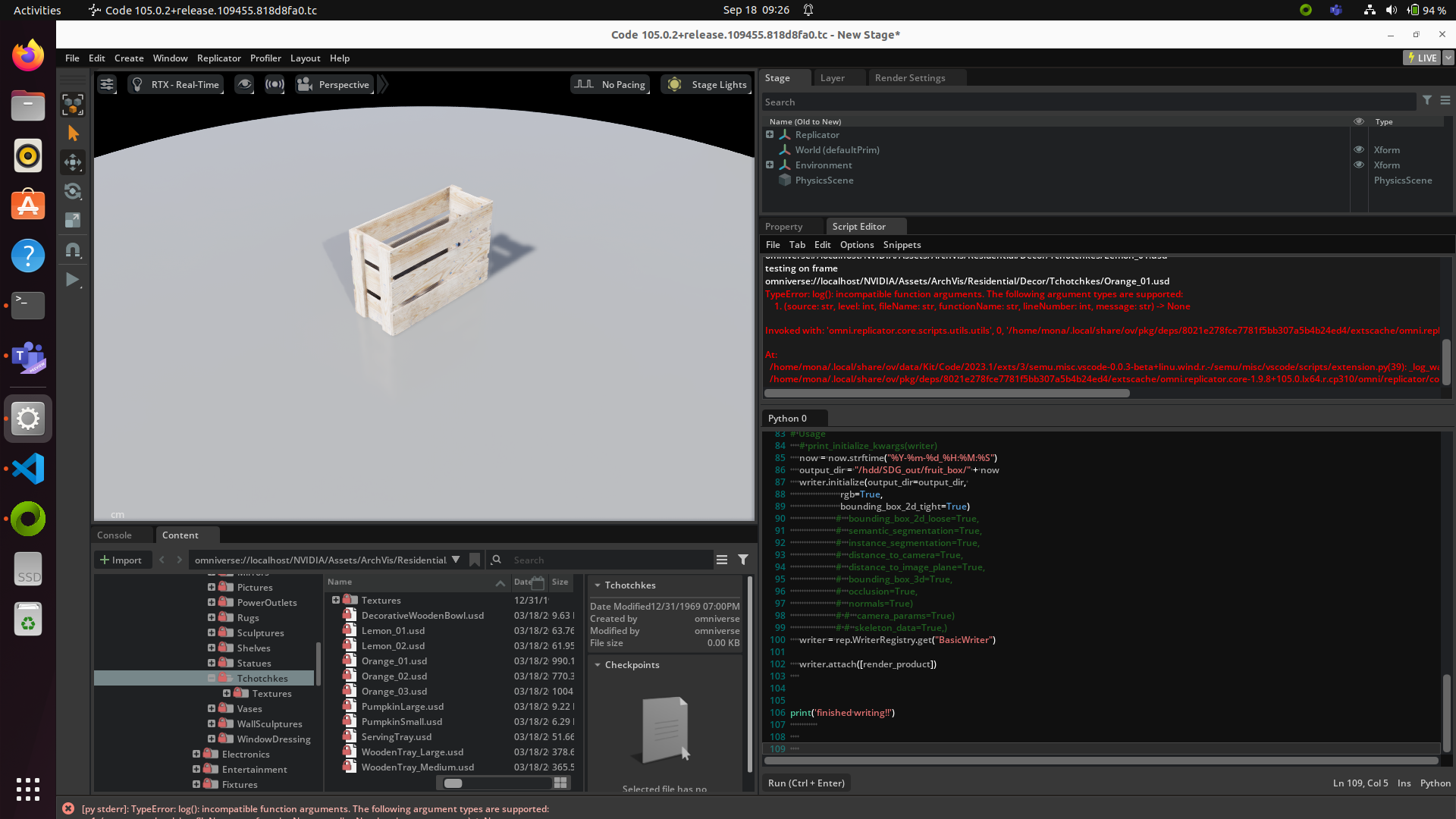
Task: Select the Rotate tool in left toolbar
Action: click(x=73, y=191)
